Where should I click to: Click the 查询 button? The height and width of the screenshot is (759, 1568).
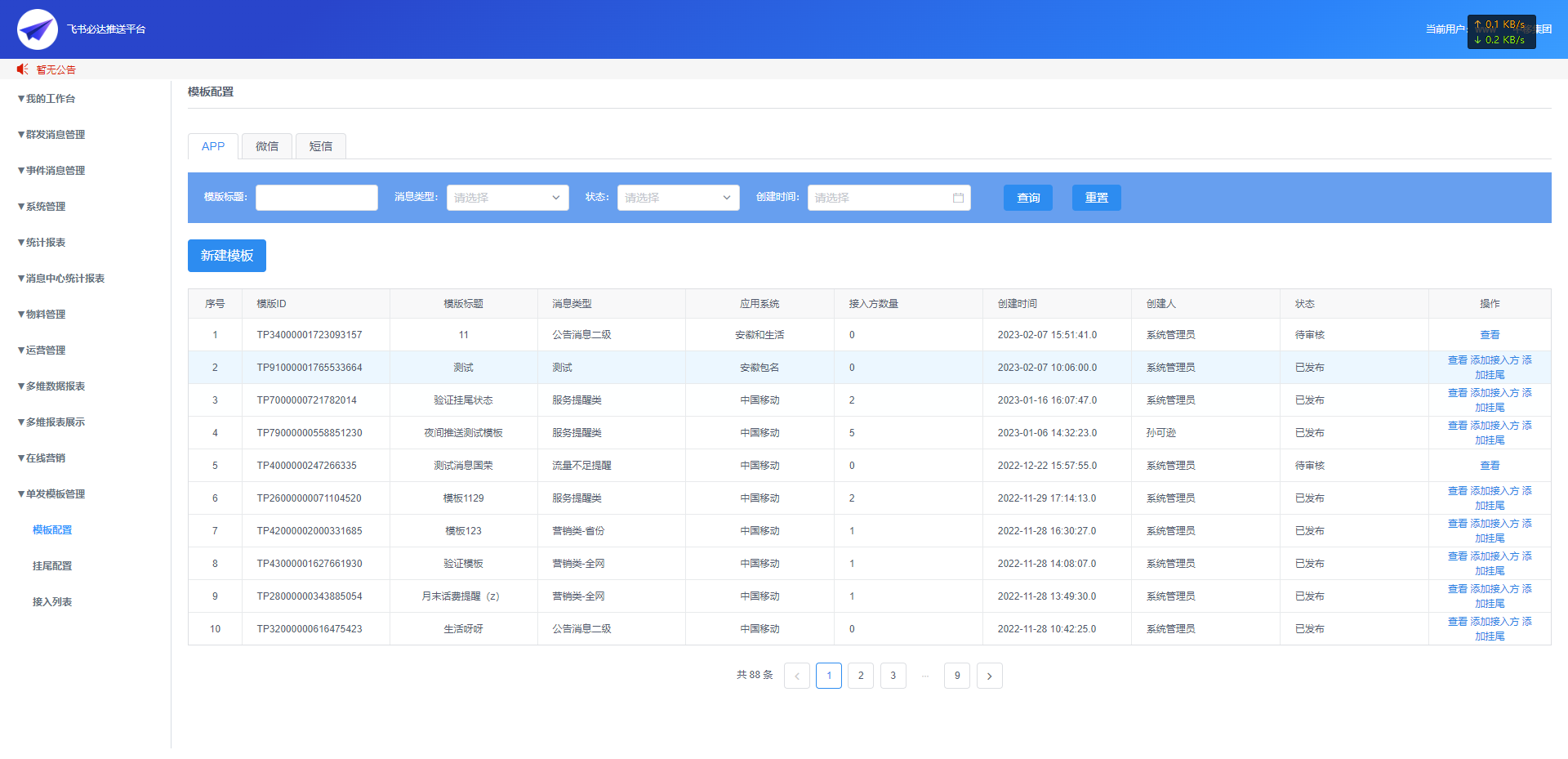(x=1028, y=198)
